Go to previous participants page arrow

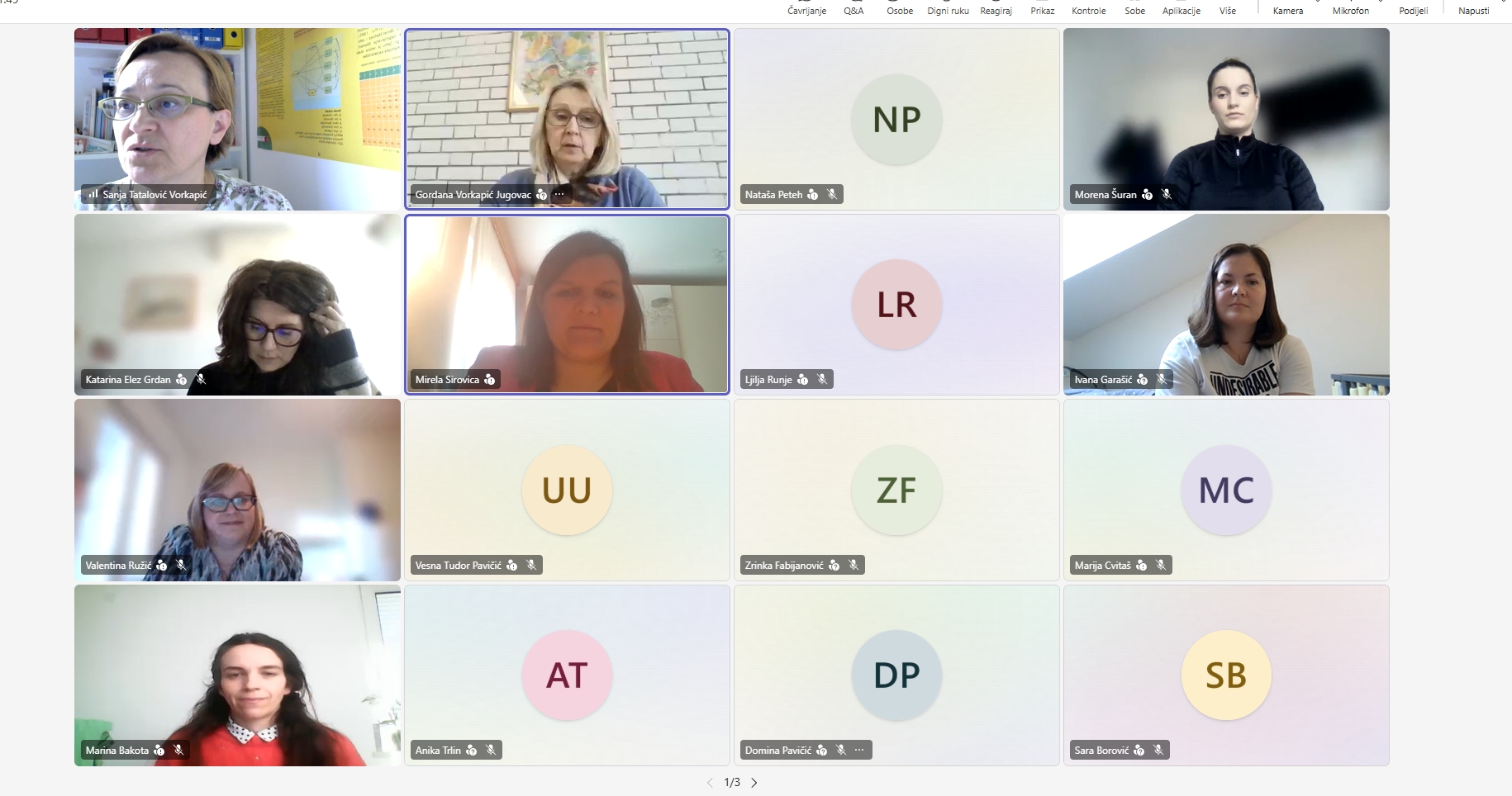click(710, 783)
